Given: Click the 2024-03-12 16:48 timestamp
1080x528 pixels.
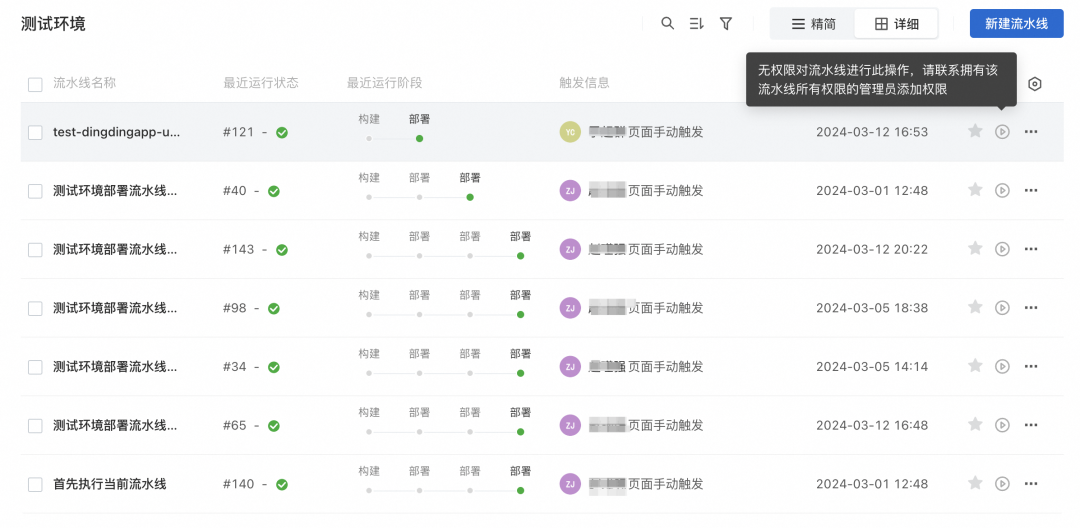Looking at the screenshot, I should [x=872, y=425].
